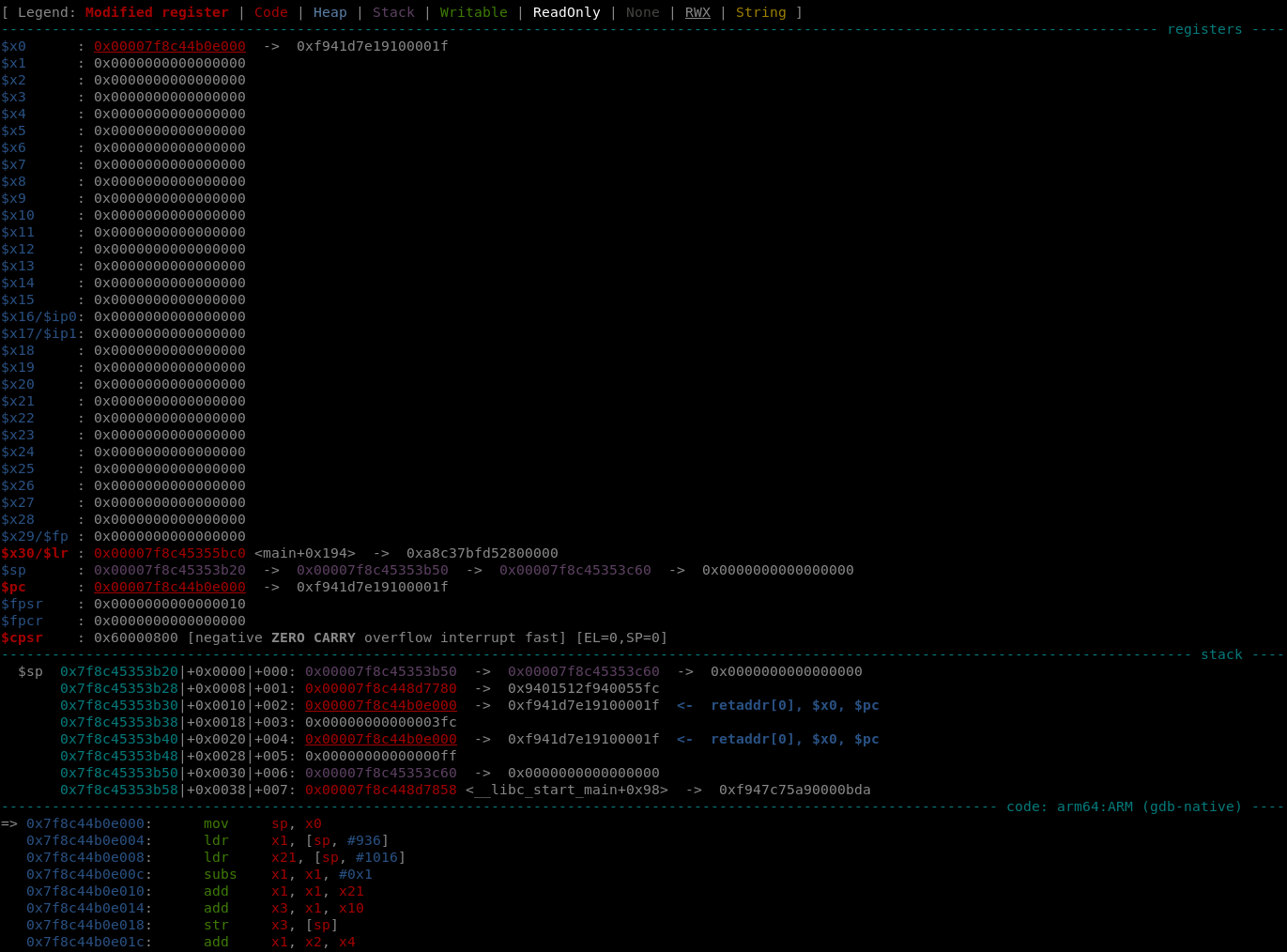
Task: Click the CARRY flag in $cpsr
Action: point(335,637)
